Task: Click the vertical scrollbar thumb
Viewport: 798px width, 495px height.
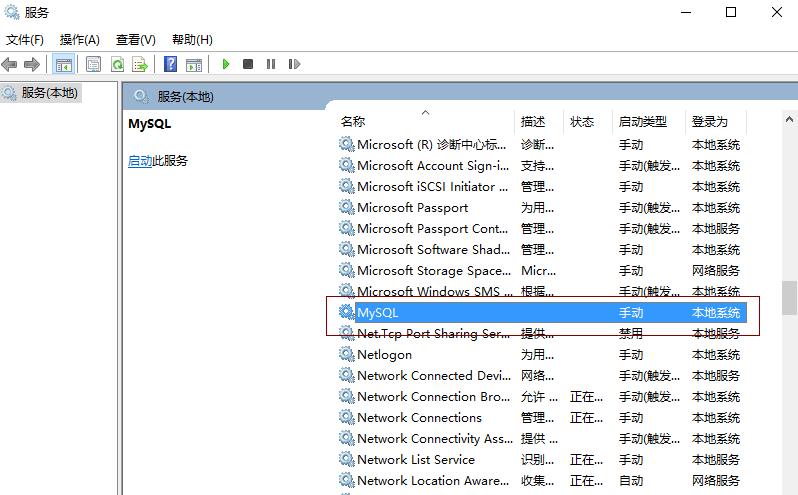Action: click(x=789, y=298)
